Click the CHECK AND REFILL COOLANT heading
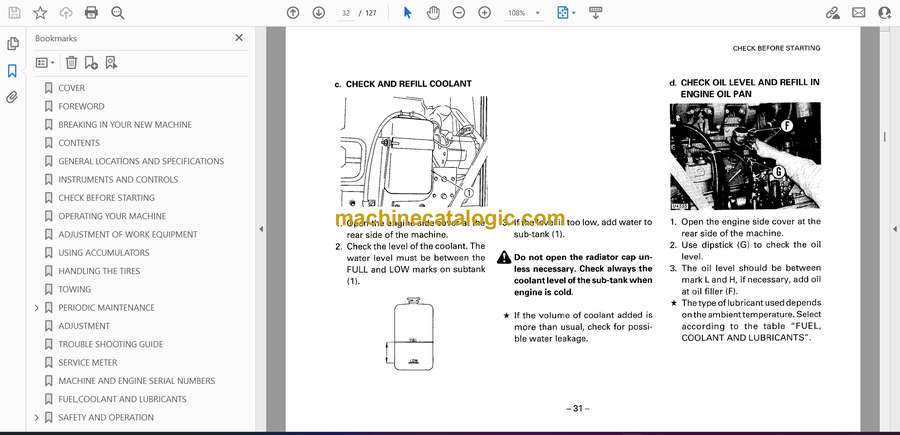 (409, 84)
